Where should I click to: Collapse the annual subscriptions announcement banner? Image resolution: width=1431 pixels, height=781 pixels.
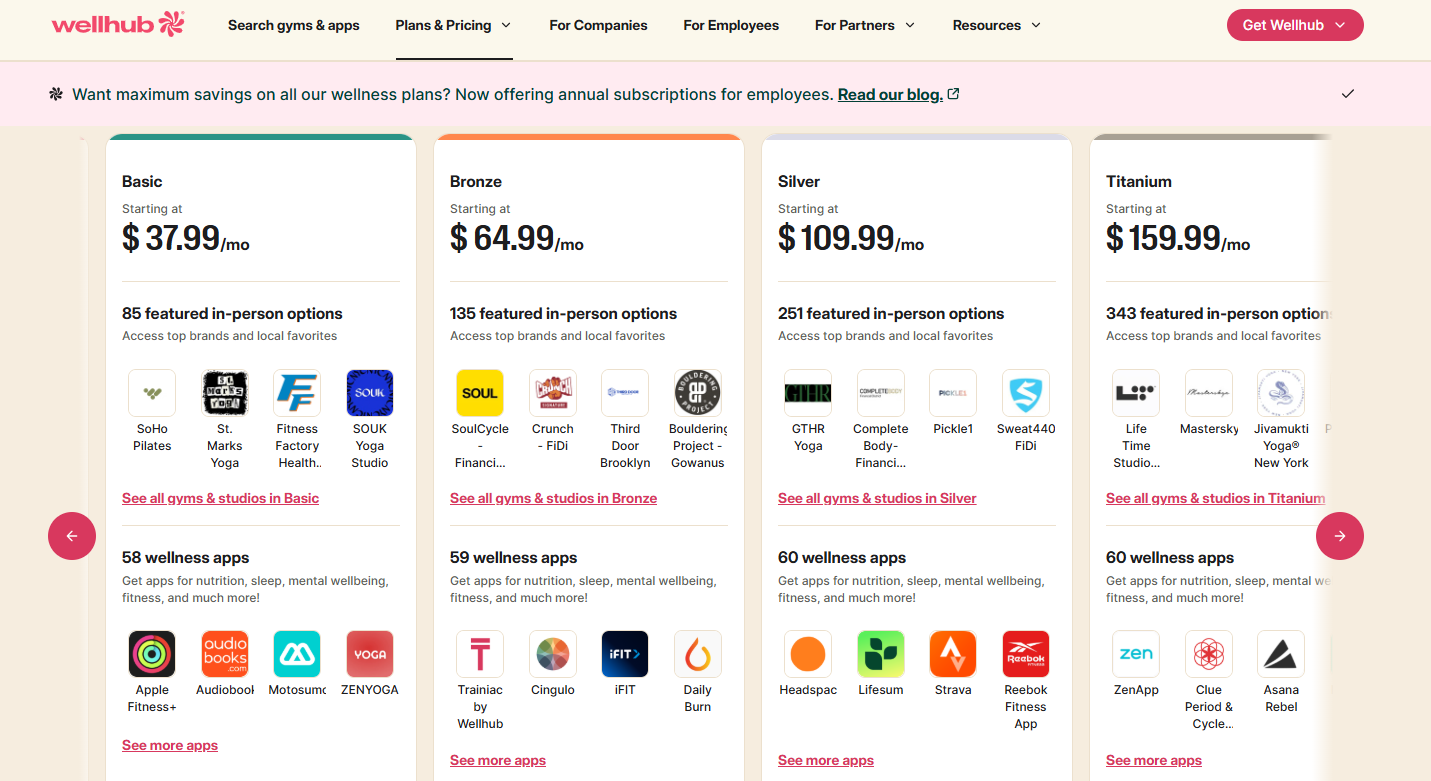click(x=1348, y=94)
